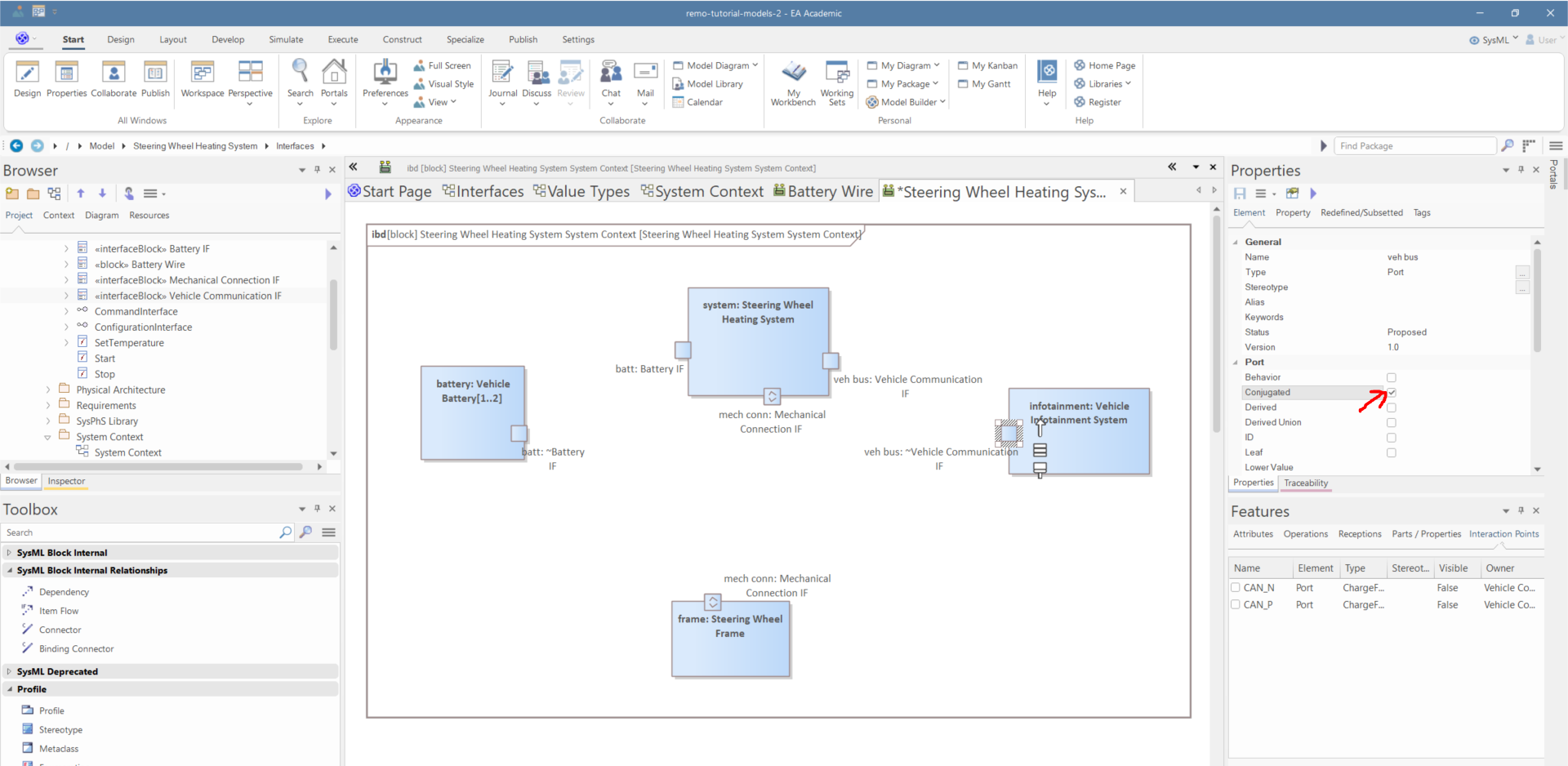Click the Working Sets icon
This screenshot has width=1568, height=766.
tap(837, 73)
